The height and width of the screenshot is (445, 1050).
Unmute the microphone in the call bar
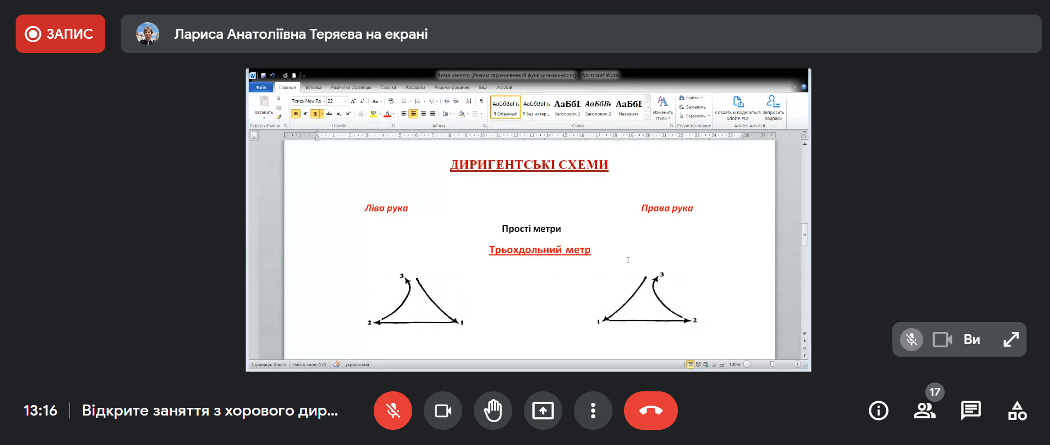coord(394,410)
